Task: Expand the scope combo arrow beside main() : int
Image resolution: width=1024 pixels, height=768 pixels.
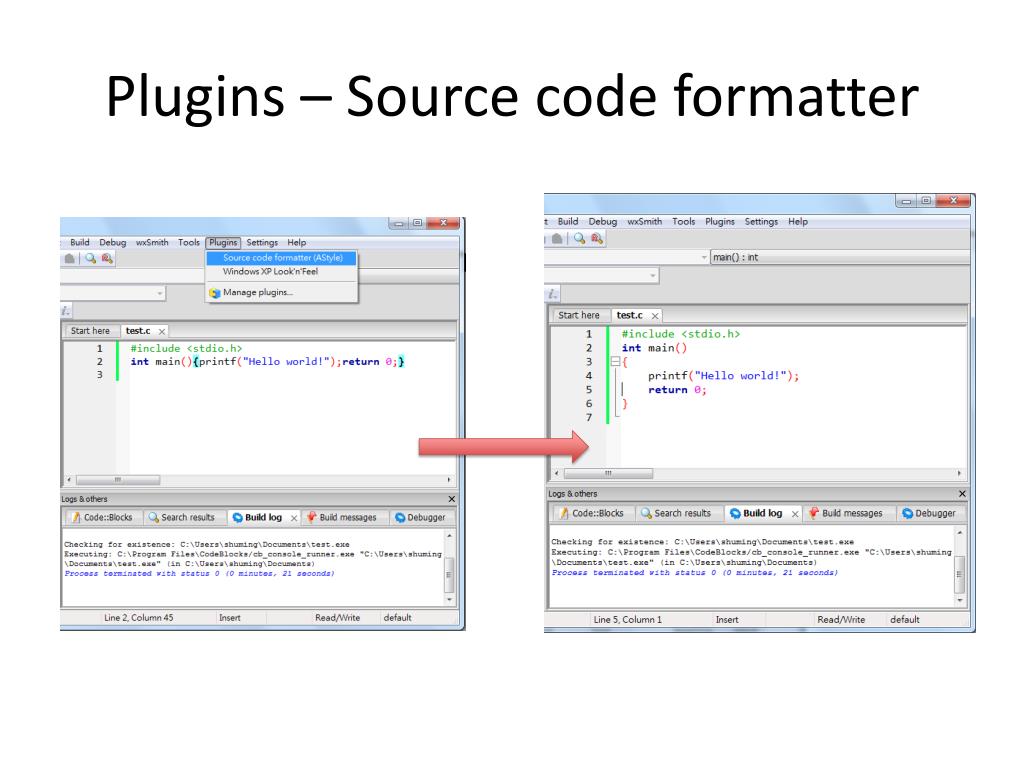Action: point(704,257)
